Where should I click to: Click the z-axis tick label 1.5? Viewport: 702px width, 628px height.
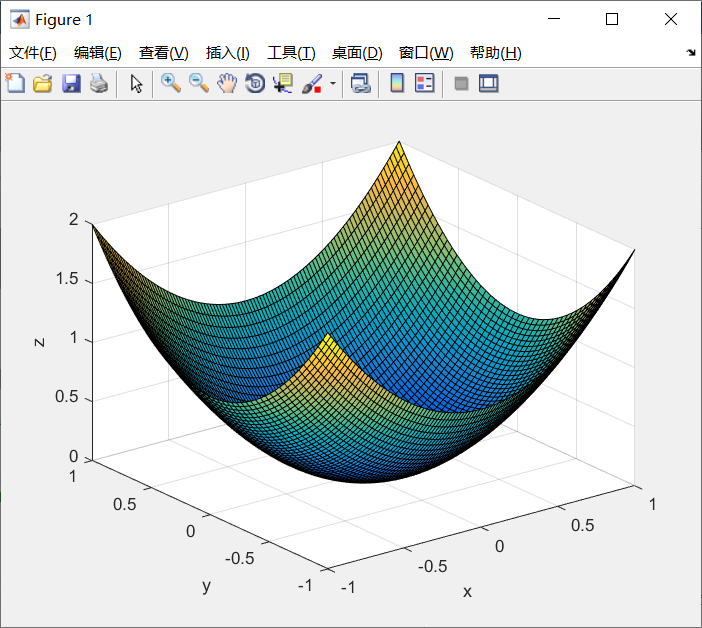[67, 279]
